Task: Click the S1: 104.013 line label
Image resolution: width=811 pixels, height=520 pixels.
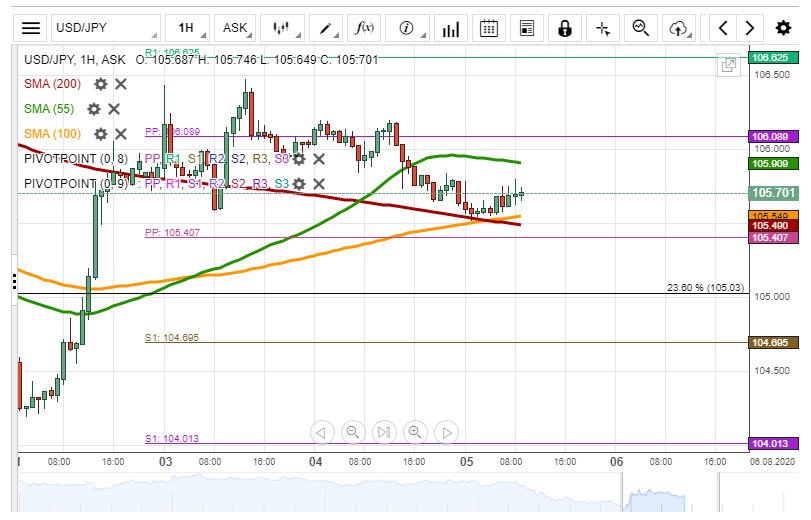Action: point(172,438)
